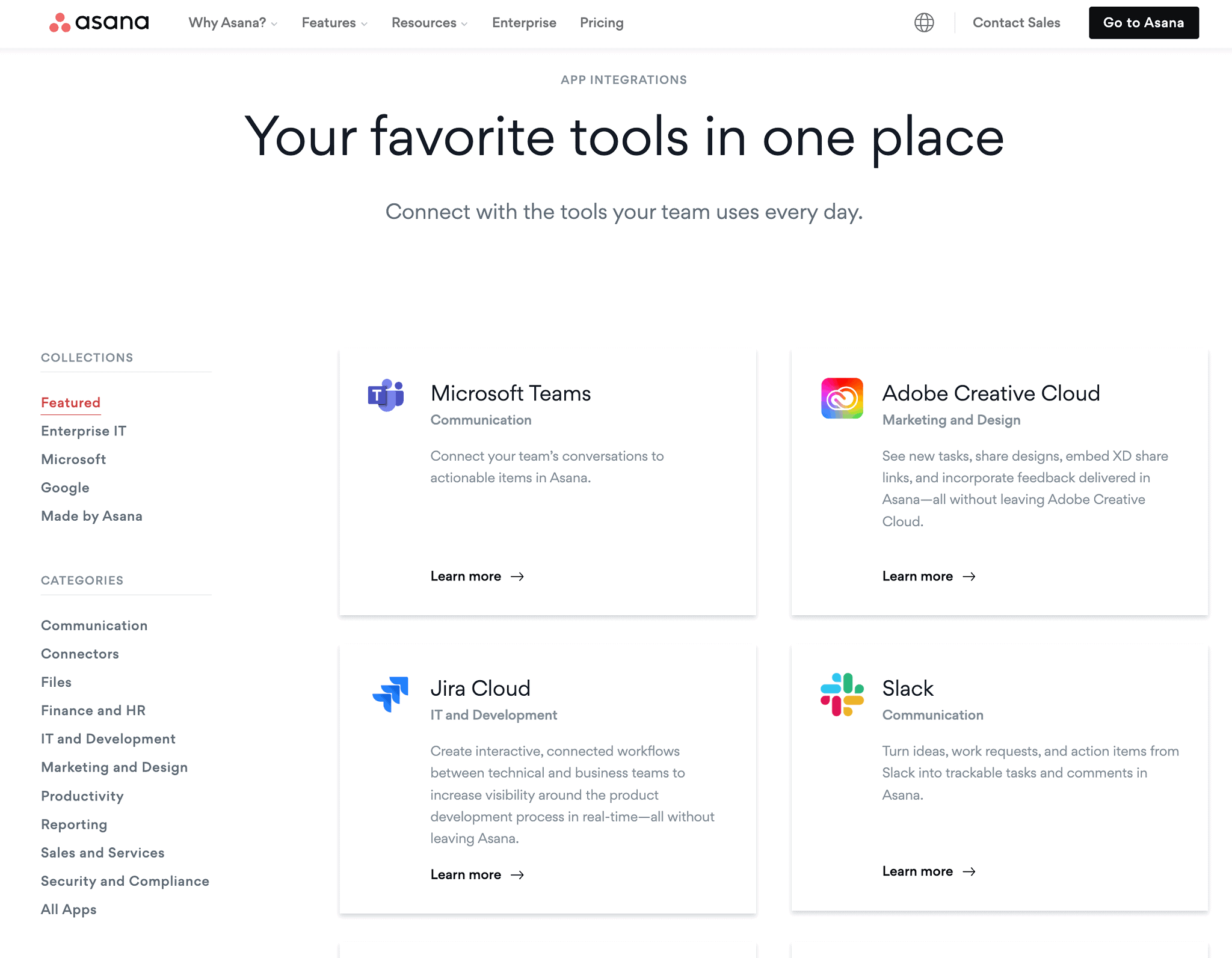Image resolution: width=1232 pixels, height=958 pixels.
Task: Click Learn more under Adobe Creative Cloud
Action: coord(917,577)
